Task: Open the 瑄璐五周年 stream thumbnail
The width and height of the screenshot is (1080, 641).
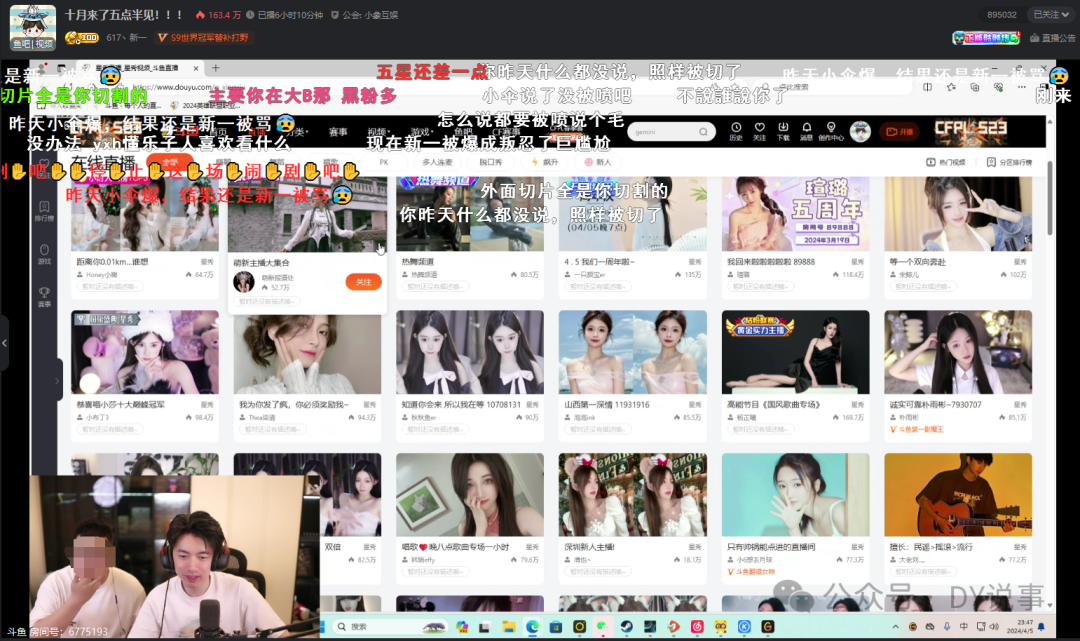Action: tap(796, 214)
